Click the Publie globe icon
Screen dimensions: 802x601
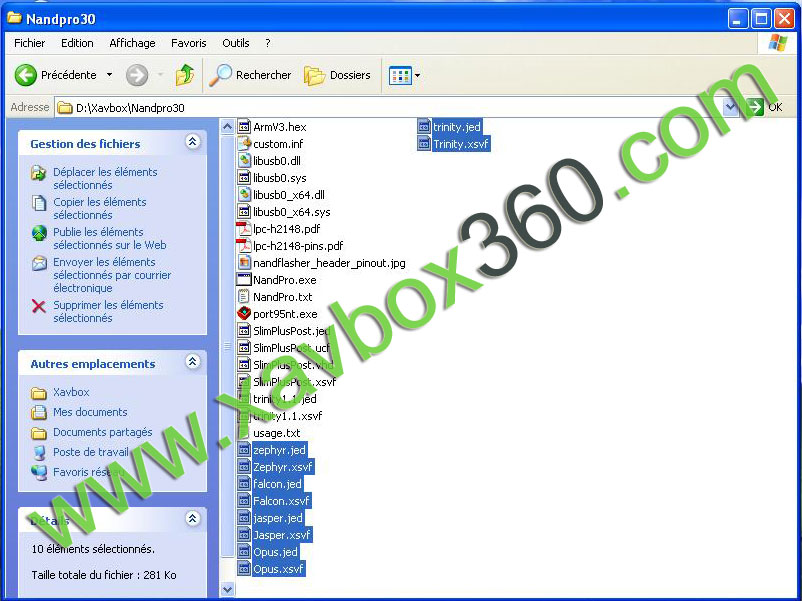[39, 233]
